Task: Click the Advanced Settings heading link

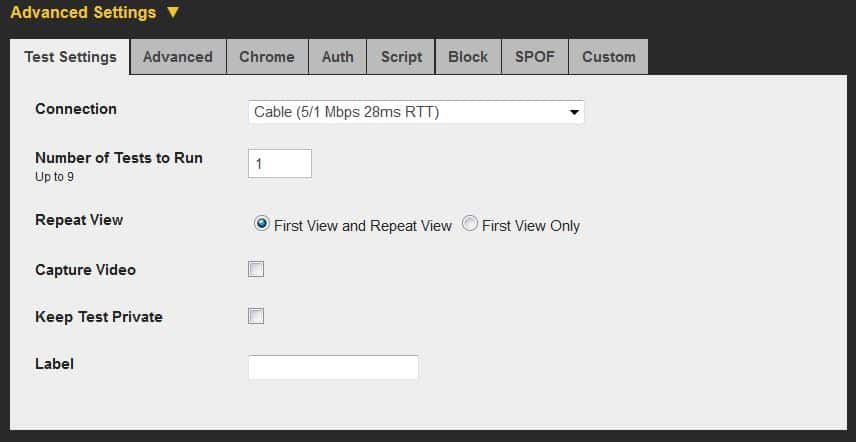Action: (83, 13)
